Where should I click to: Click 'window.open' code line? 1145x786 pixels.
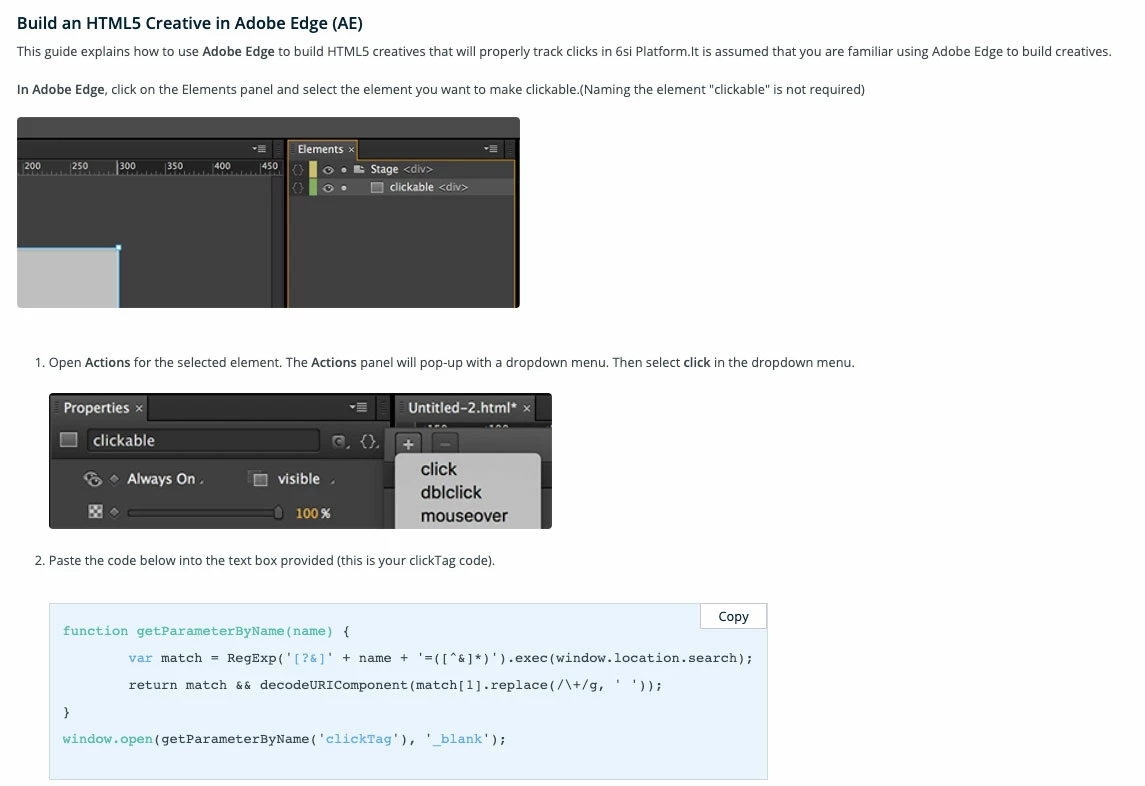point(284,739)
